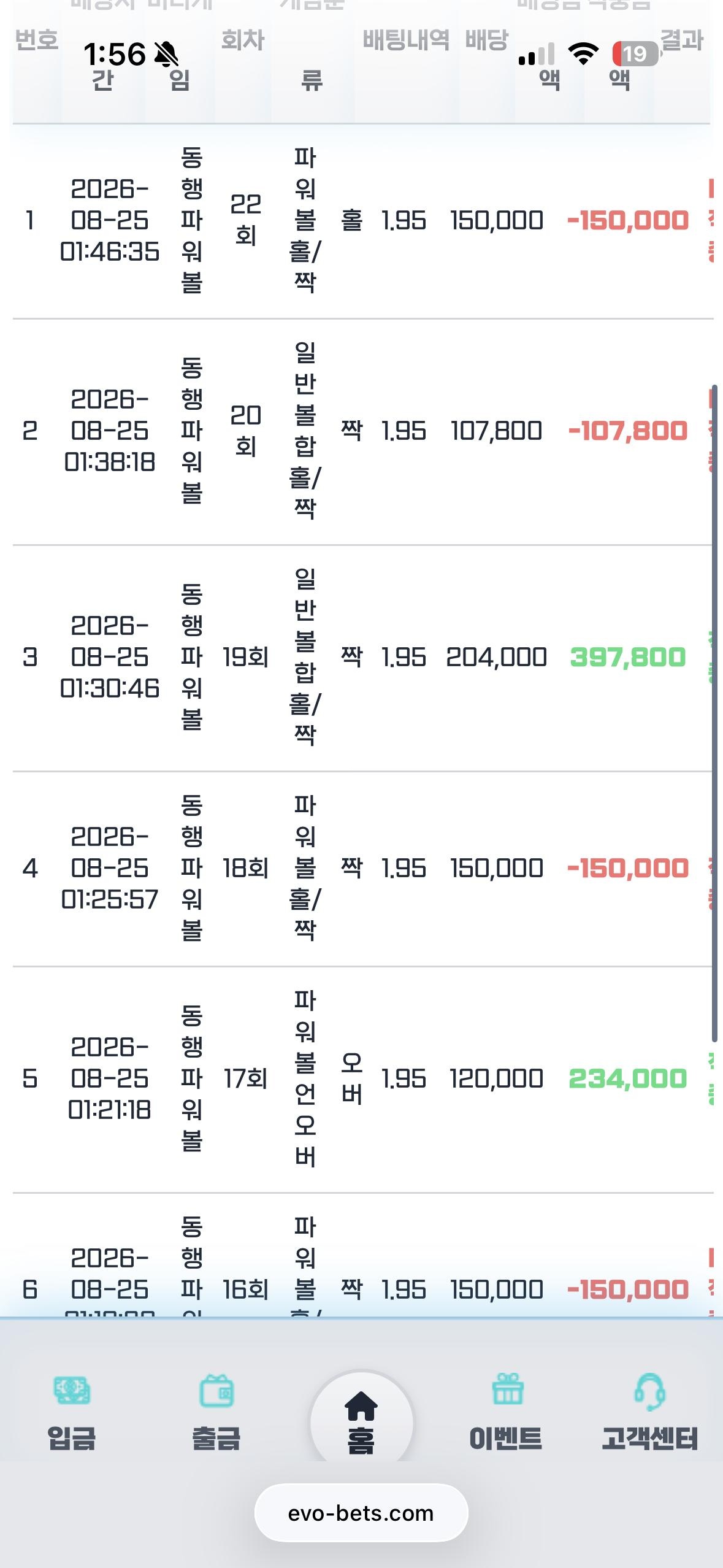Image resolution: width=723 pixels, height=1568 pixels.
Task: Tap the Wi-Fi status icon
Action: click(x=583, y=54)
